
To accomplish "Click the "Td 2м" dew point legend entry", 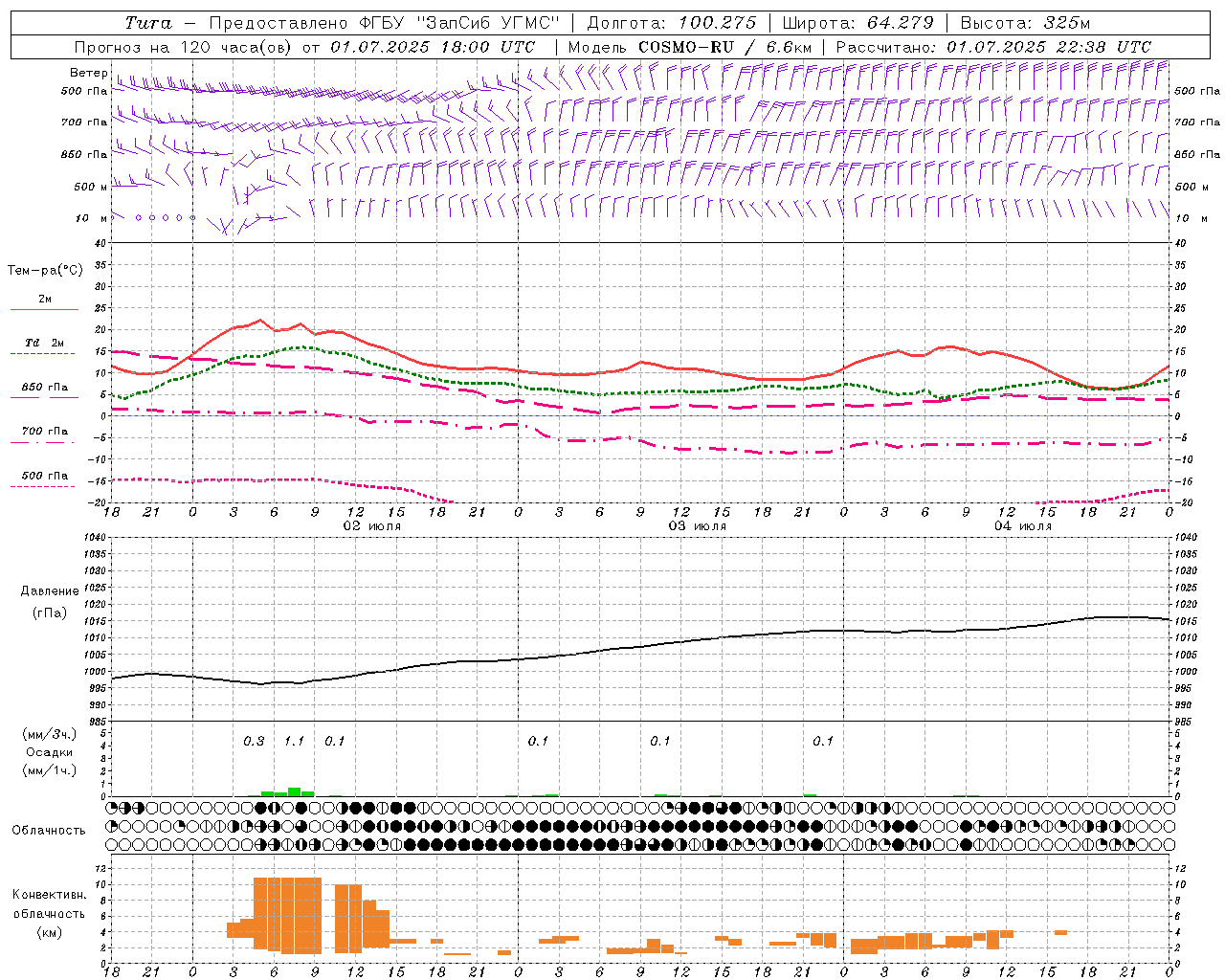I will (x=44, y=343).
